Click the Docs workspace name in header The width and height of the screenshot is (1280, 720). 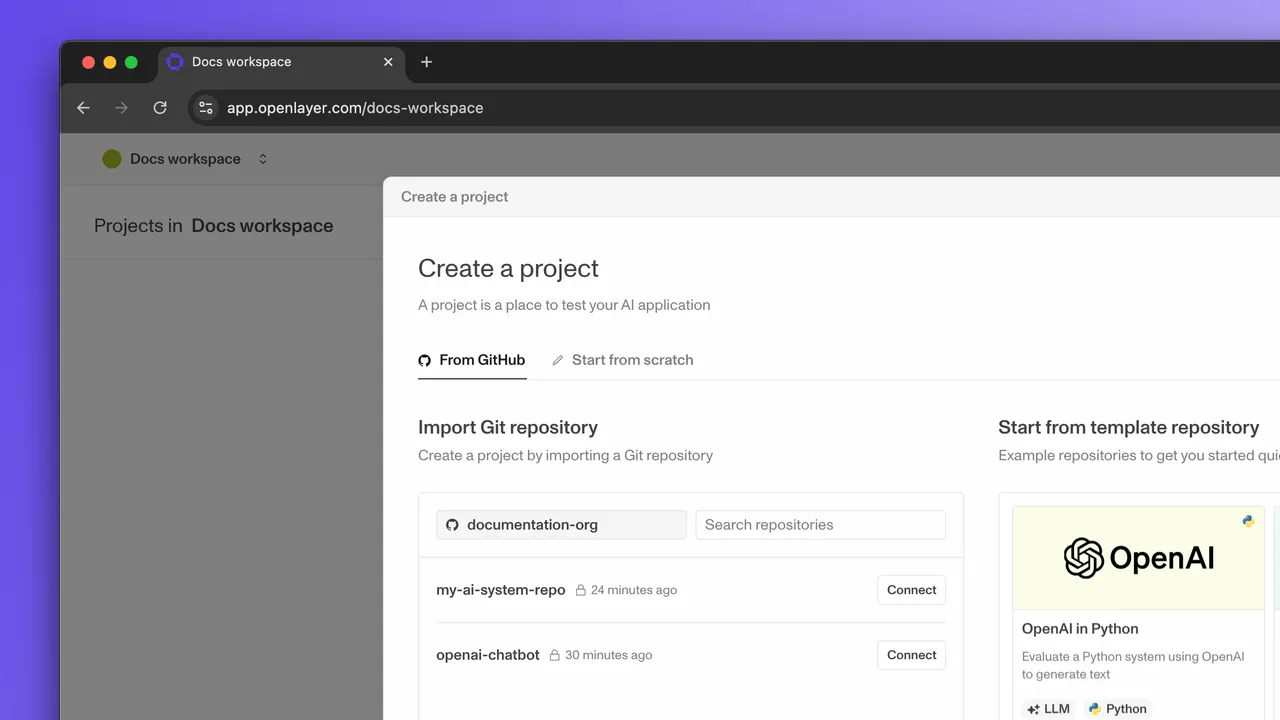click(x=185, y=159)
